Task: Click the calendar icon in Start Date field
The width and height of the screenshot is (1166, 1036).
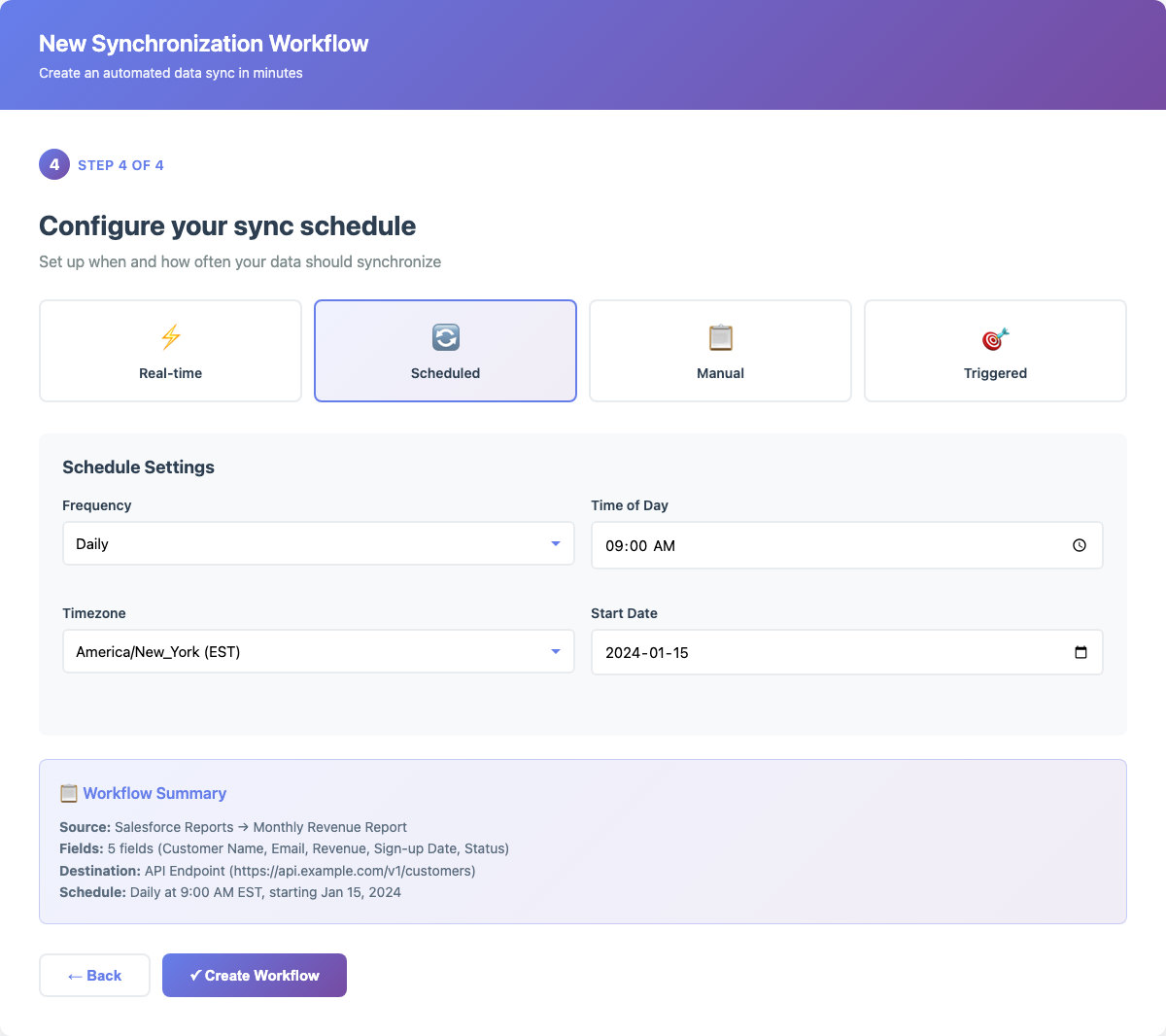Action: pos(1080,652)
